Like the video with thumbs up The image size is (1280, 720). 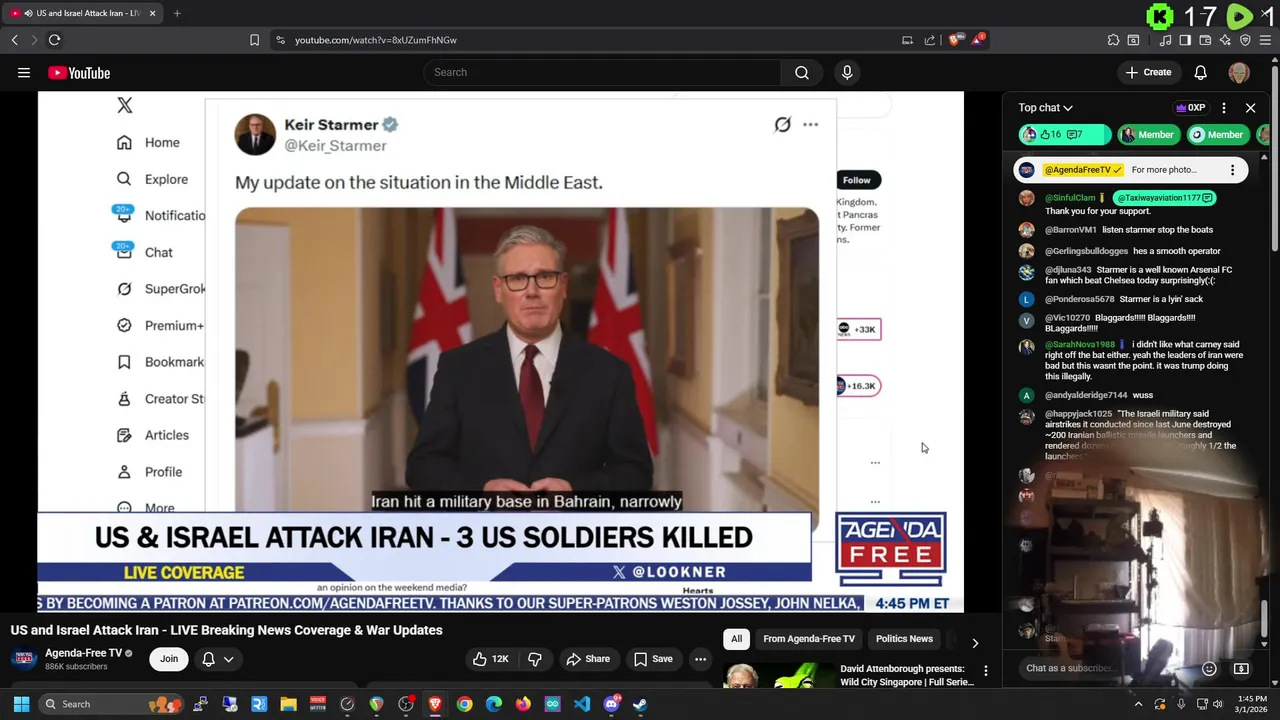point(491,659)
